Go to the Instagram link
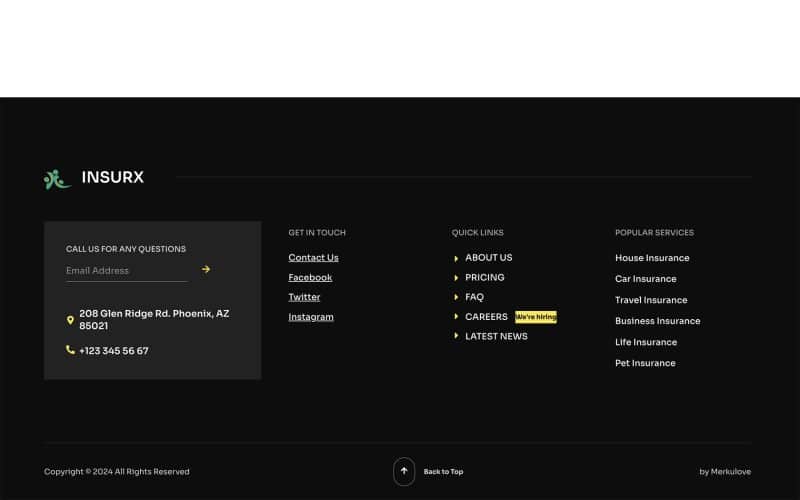 (311, 317)
